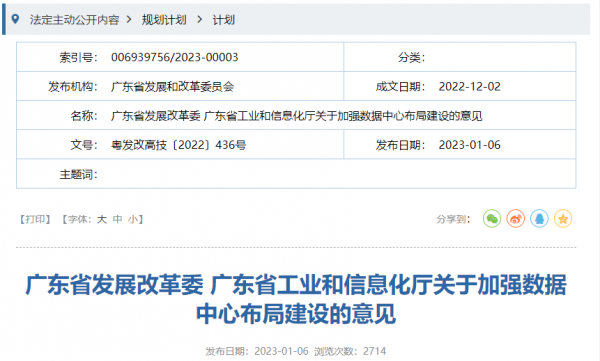The image size is (600, 361).
Task: Click the 成文日期 label
Action: 400,87
